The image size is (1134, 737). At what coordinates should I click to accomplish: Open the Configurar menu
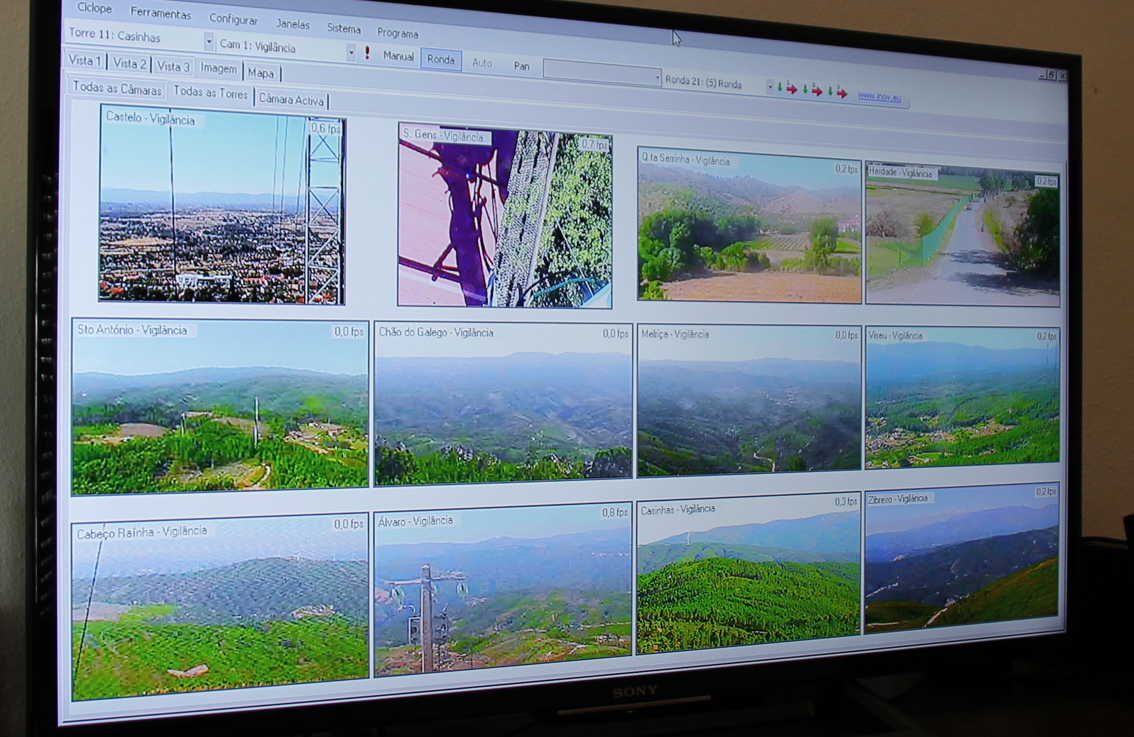[233, 19]
